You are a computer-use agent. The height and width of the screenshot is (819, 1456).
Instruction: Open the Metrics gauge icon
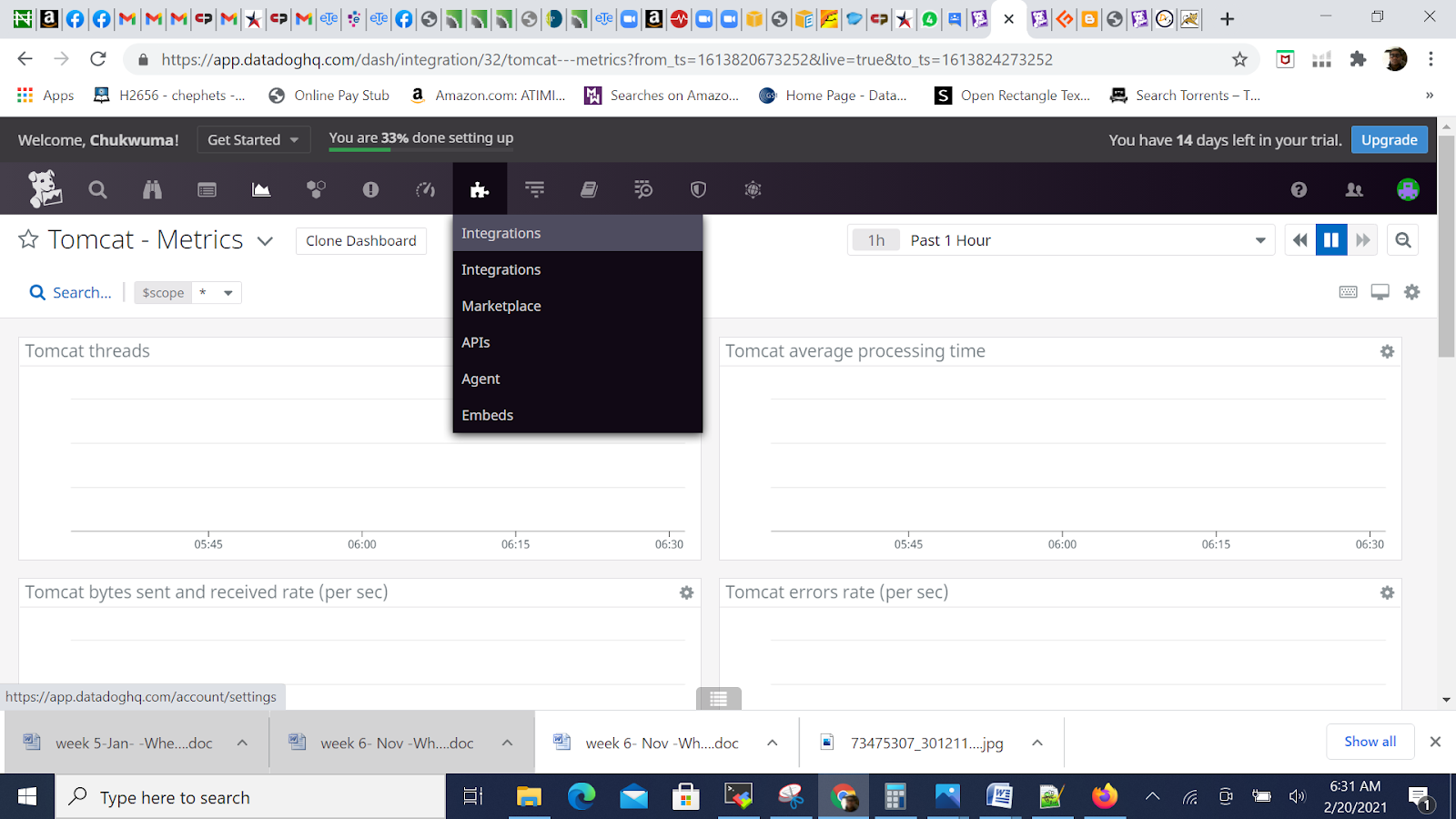coord(425,189)
